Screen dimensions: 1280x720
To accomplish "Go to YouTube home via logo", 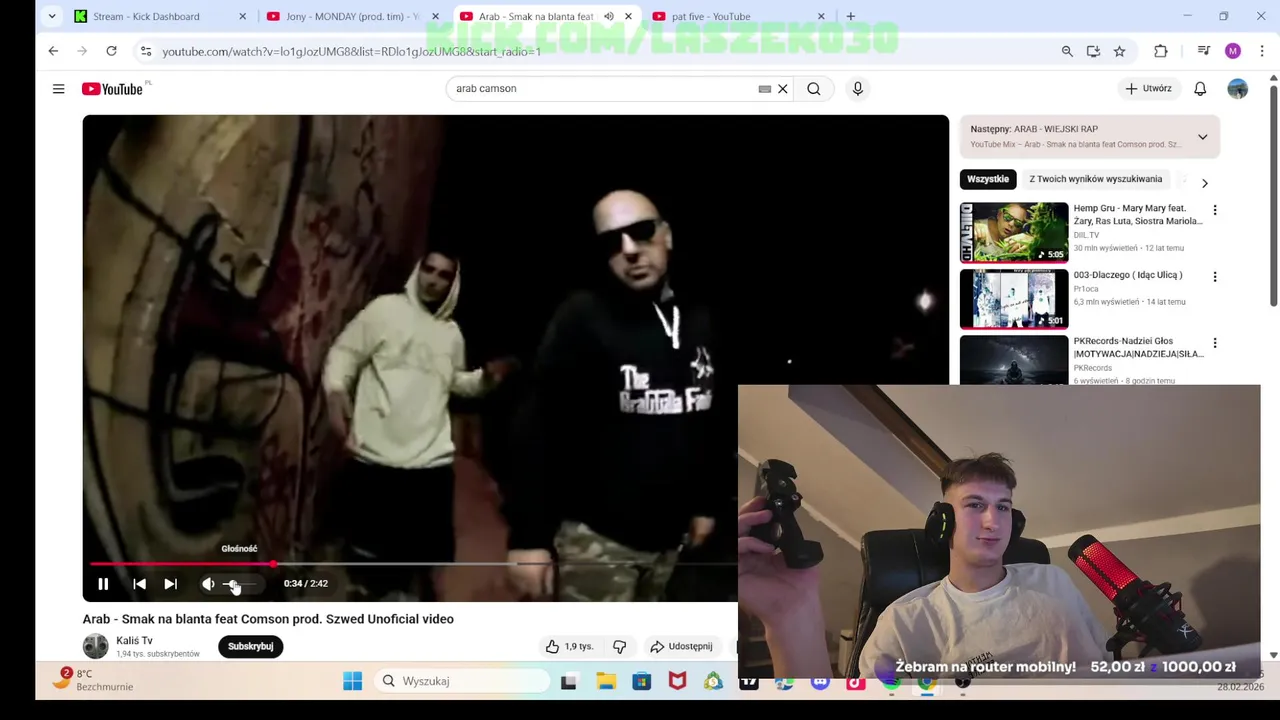I will pyautogui.click(x=113, y=89).
